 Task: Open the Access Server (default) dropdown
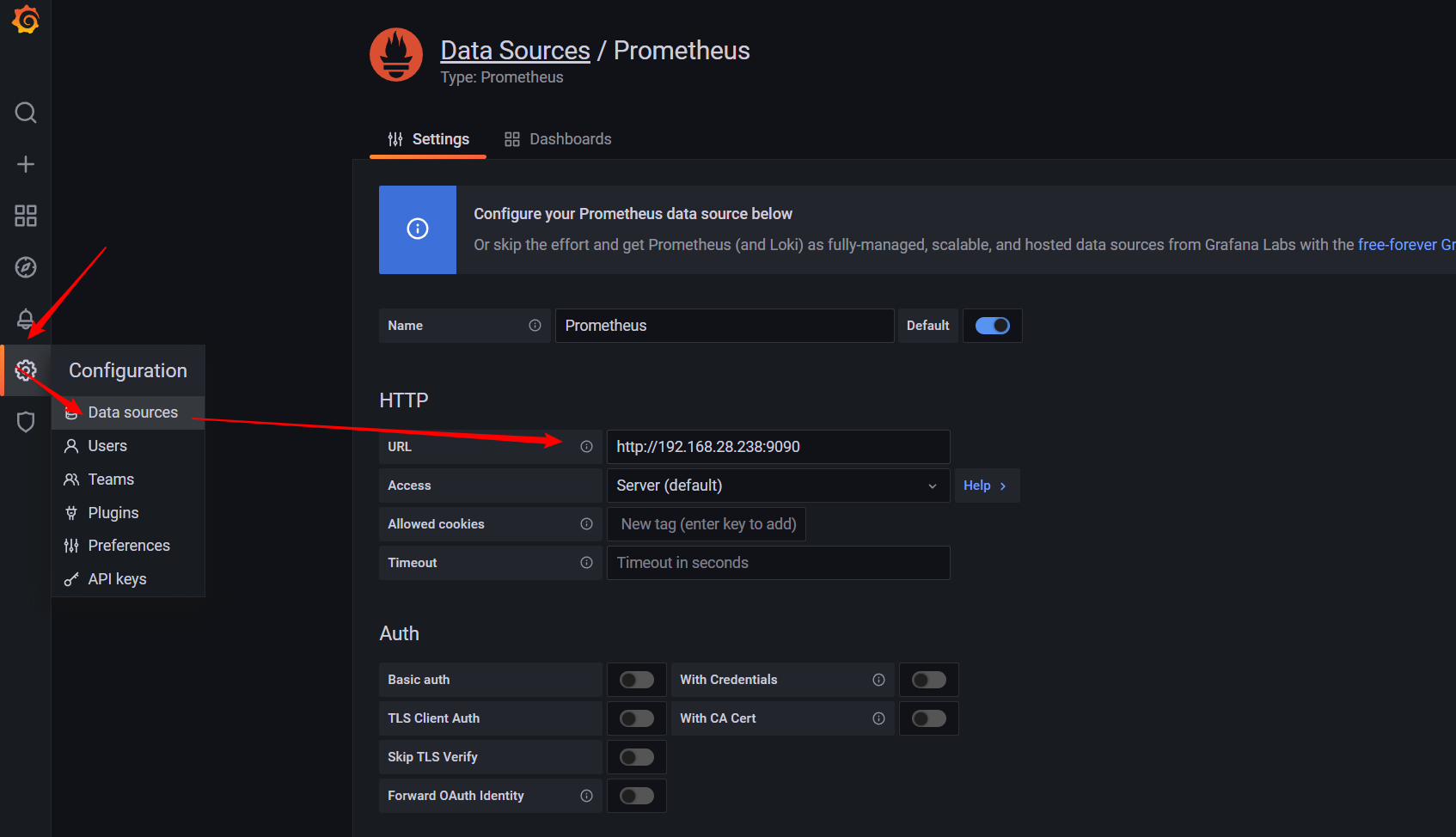point(777,486)
